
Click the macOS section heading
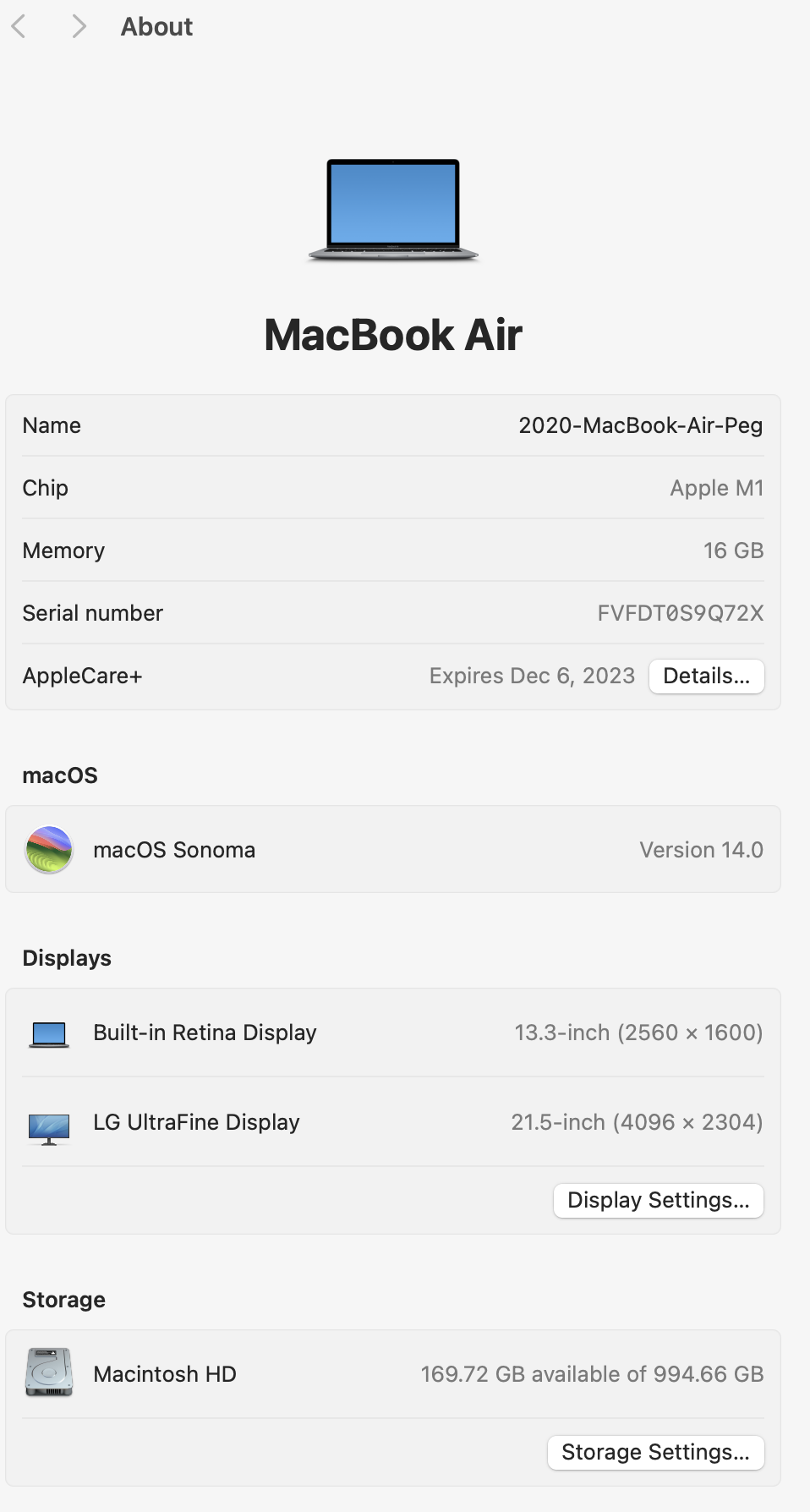pyautogui.click(x=60, y=775)
